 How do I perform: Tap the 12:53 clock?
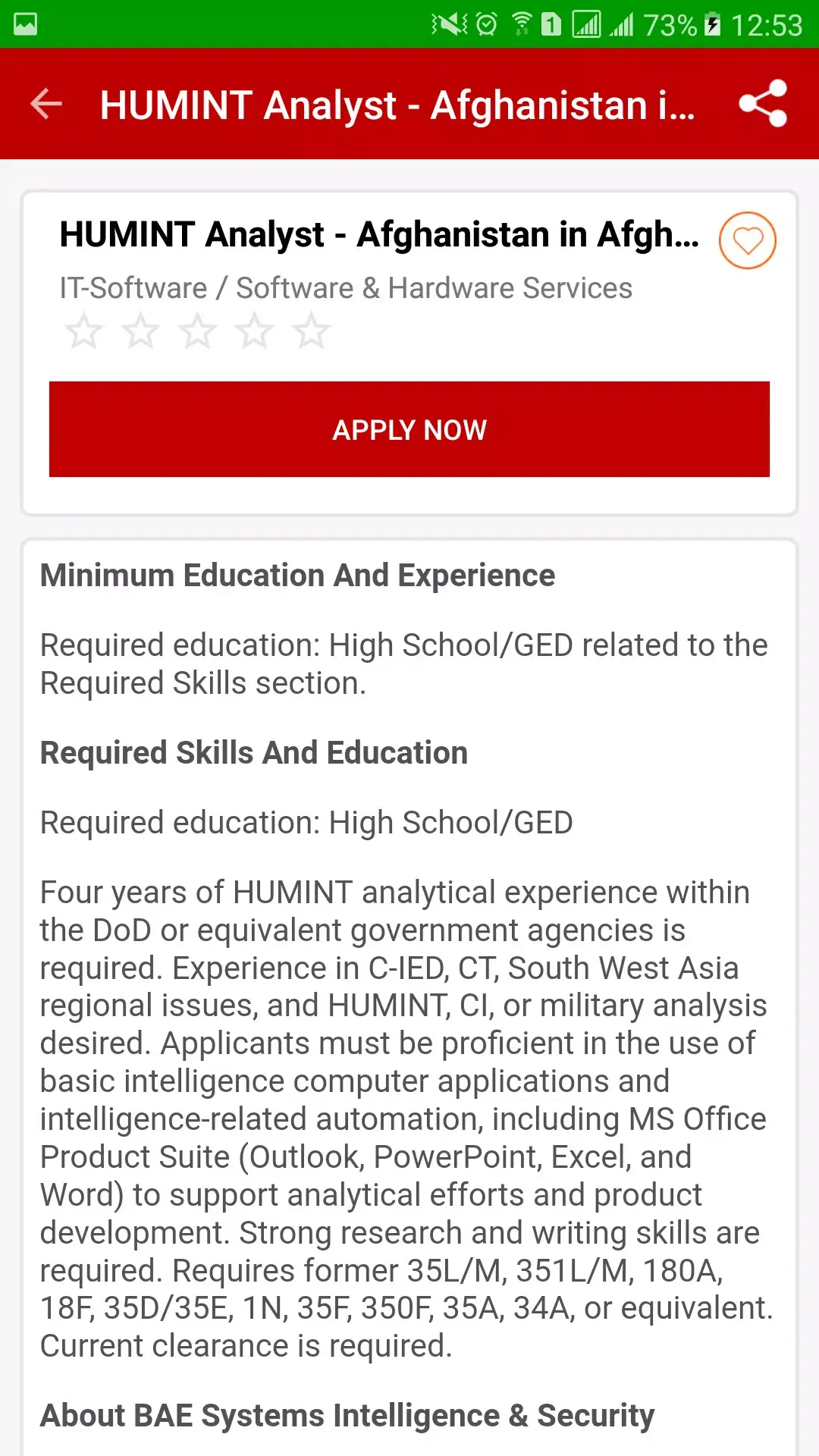(x=767, y=26)
